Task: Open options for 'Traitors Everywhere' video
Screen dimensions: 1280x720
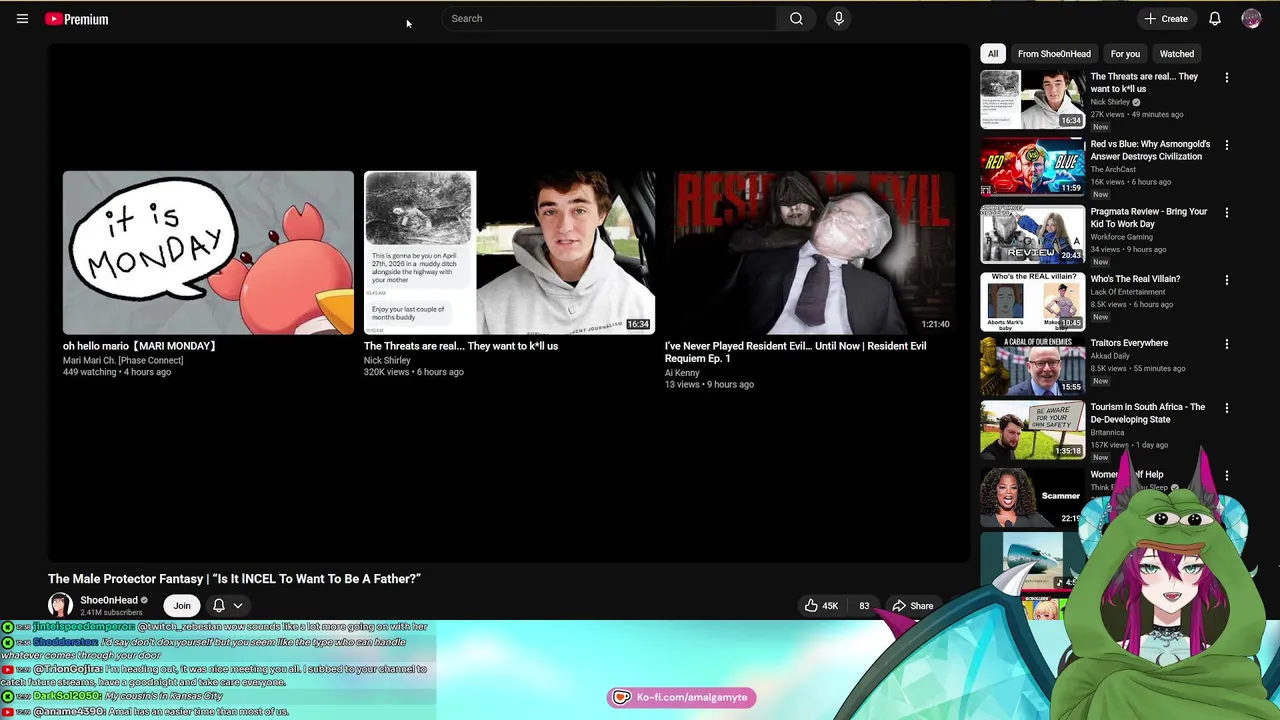Action: (1227, 344)
